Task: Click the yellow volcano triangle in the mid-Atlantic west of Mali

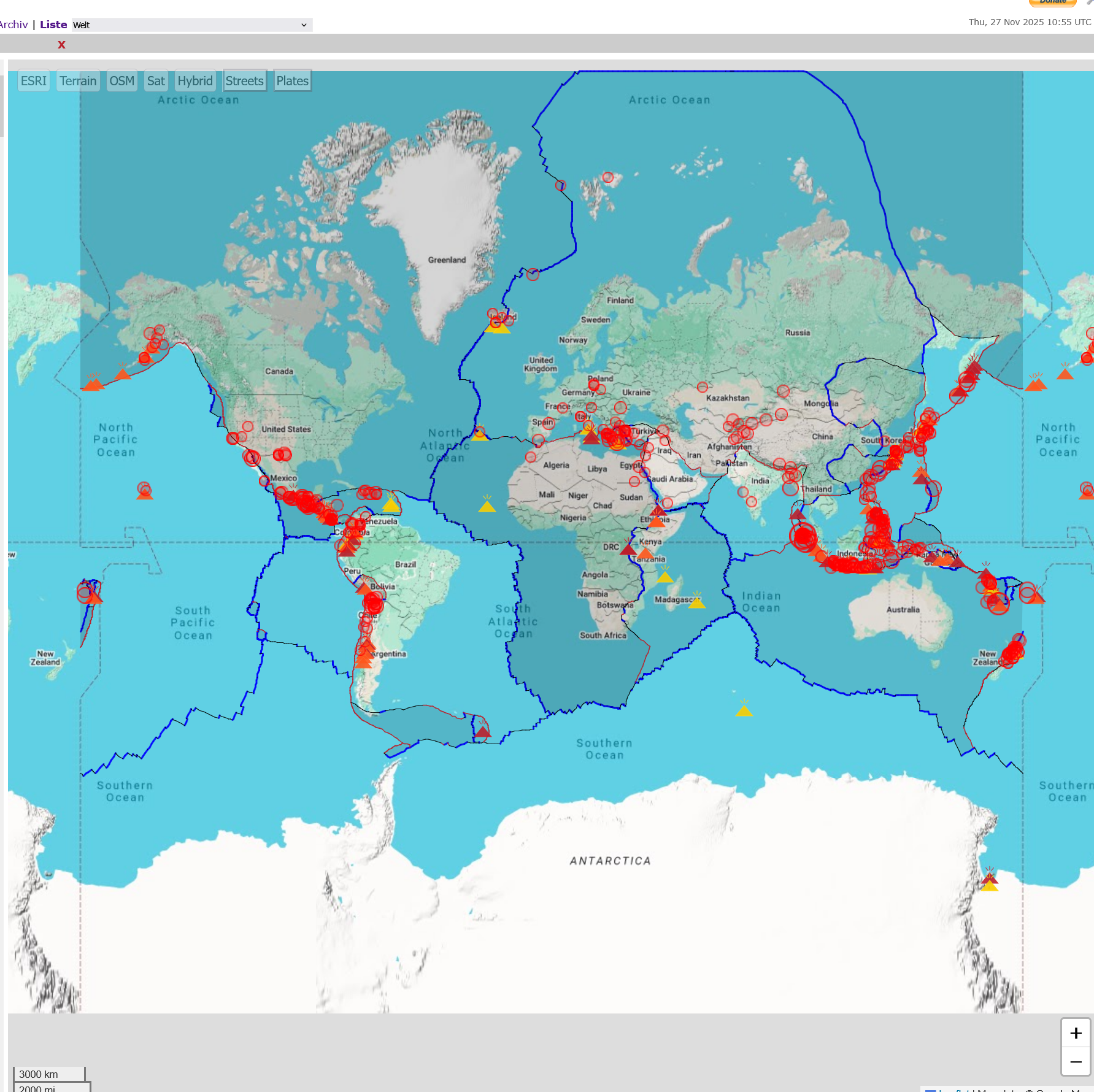Action: (x=487, y=506)
